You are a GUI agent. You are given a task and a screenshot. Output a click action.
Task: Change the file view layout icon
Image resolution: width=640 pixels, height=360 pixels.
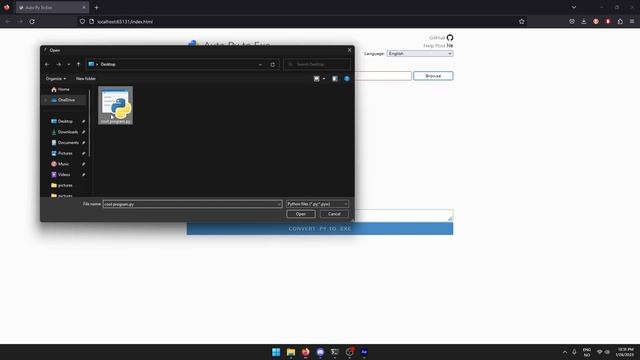316,79
